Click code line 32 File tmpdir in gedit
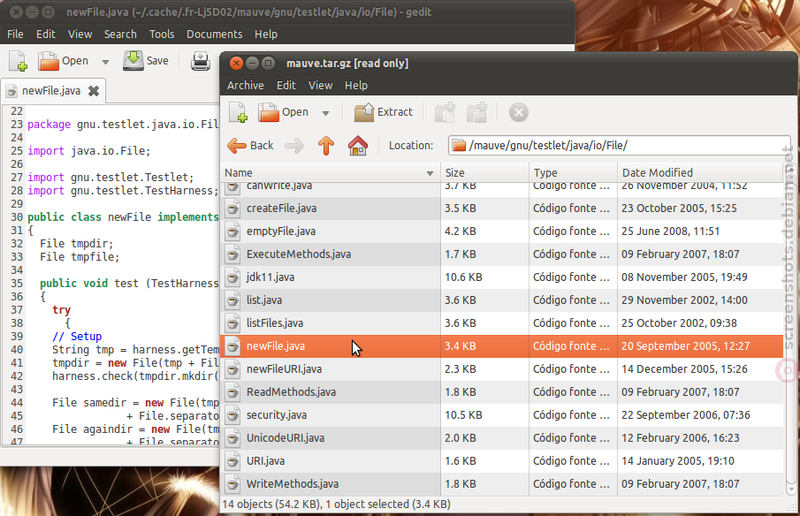 pos(77,243)
